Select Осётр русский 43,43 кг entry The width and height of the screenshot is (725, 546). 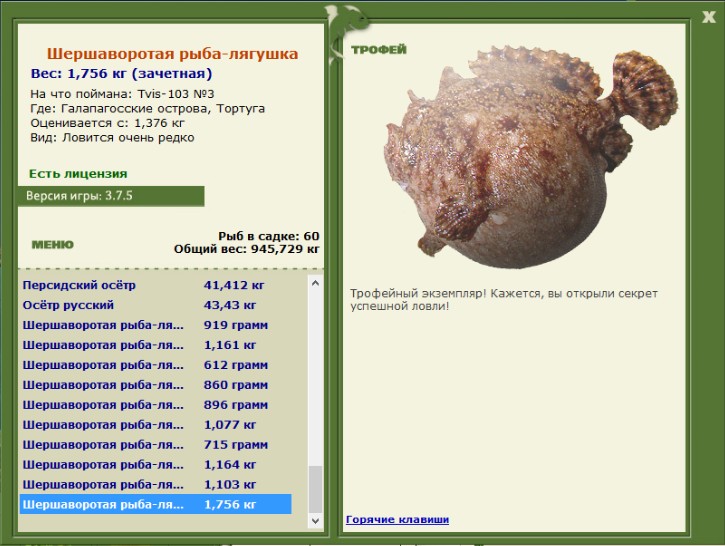155,305
